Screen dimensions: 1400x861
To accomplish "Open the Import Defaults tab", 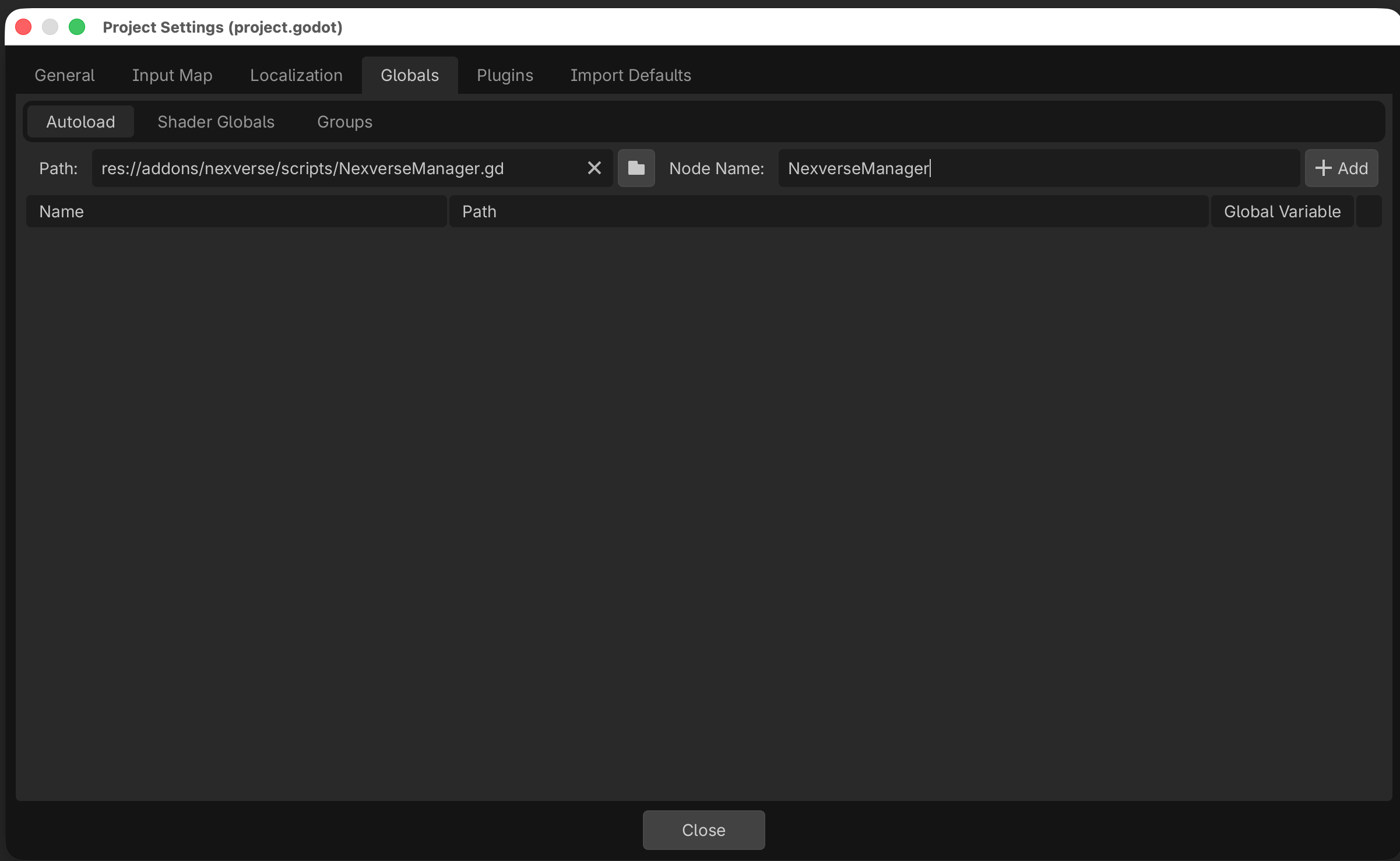I will point(631,75).
